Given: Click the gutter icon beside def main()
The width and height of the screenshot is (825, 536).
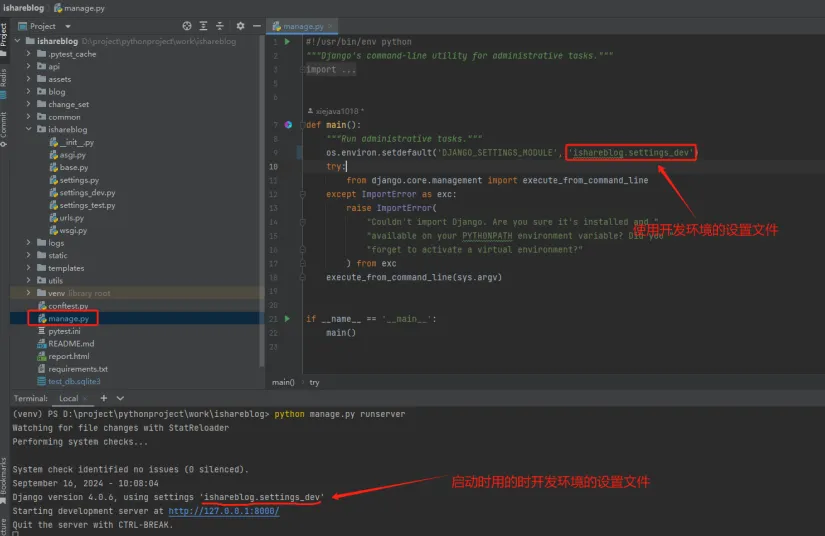Looking at the screenshot, I should (x=288, y=124).
